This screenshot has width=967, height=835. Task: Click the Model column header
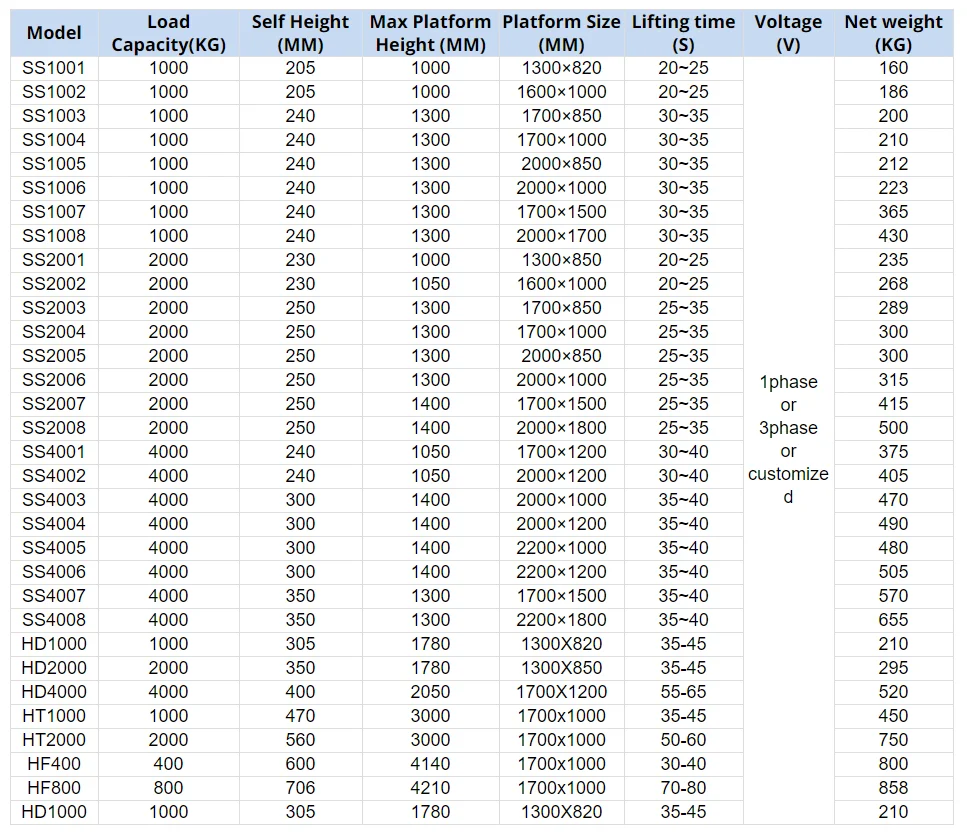tap(54, 33)
